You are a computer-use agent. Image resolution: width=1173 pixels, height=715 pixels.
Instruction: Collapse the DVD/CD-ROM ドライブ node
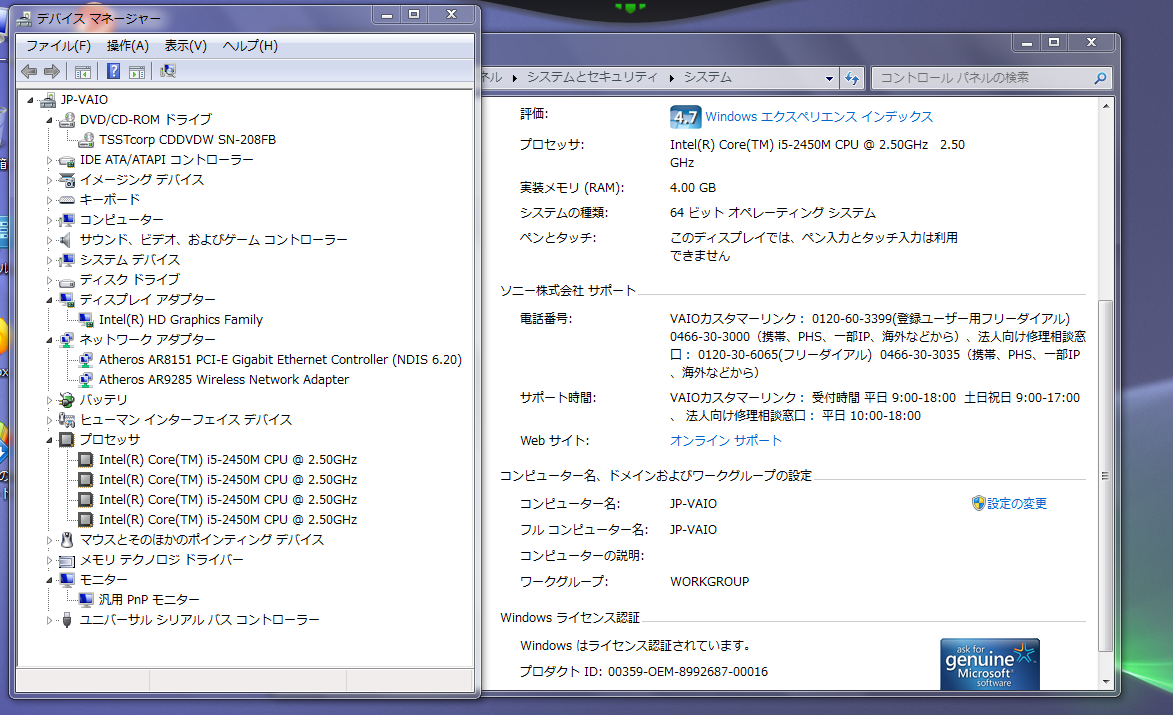(49, 120)
